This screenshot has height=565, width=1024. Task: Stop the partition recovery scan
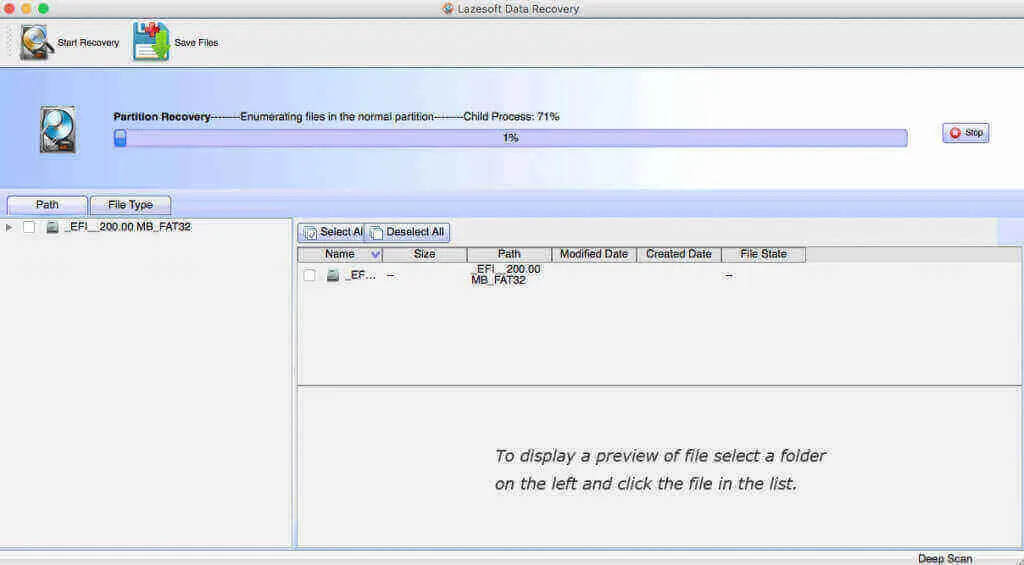click(x=966, y=133)
